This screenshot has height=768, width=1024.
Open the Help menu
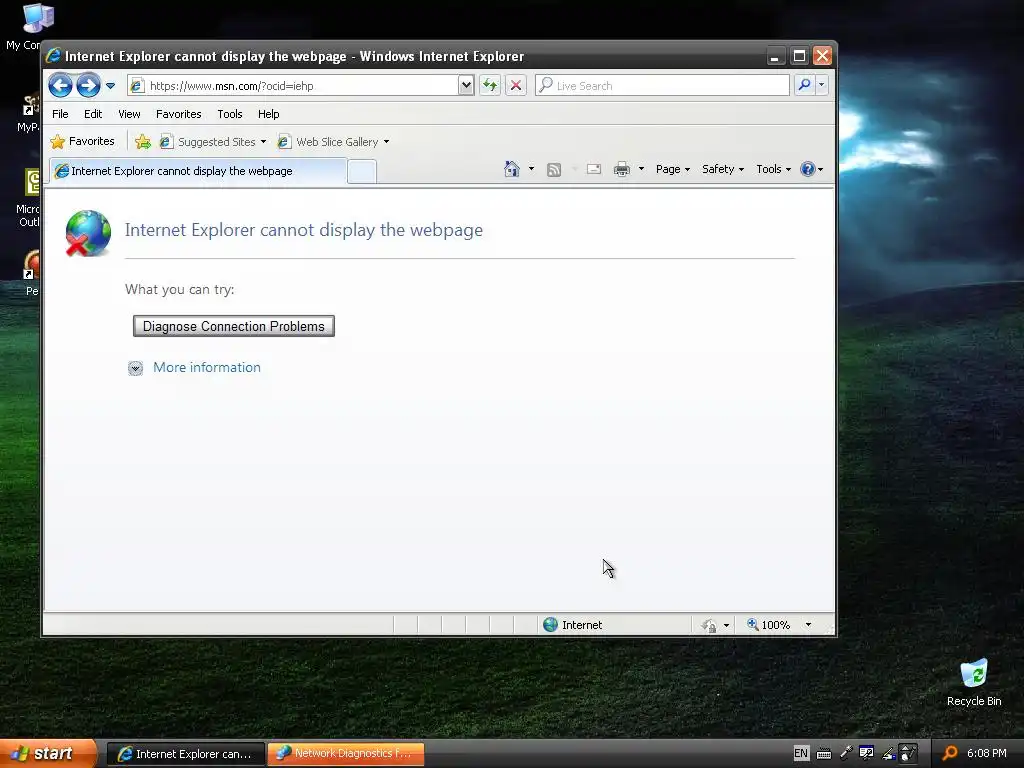pyautogui.click(x=268, y=114)
